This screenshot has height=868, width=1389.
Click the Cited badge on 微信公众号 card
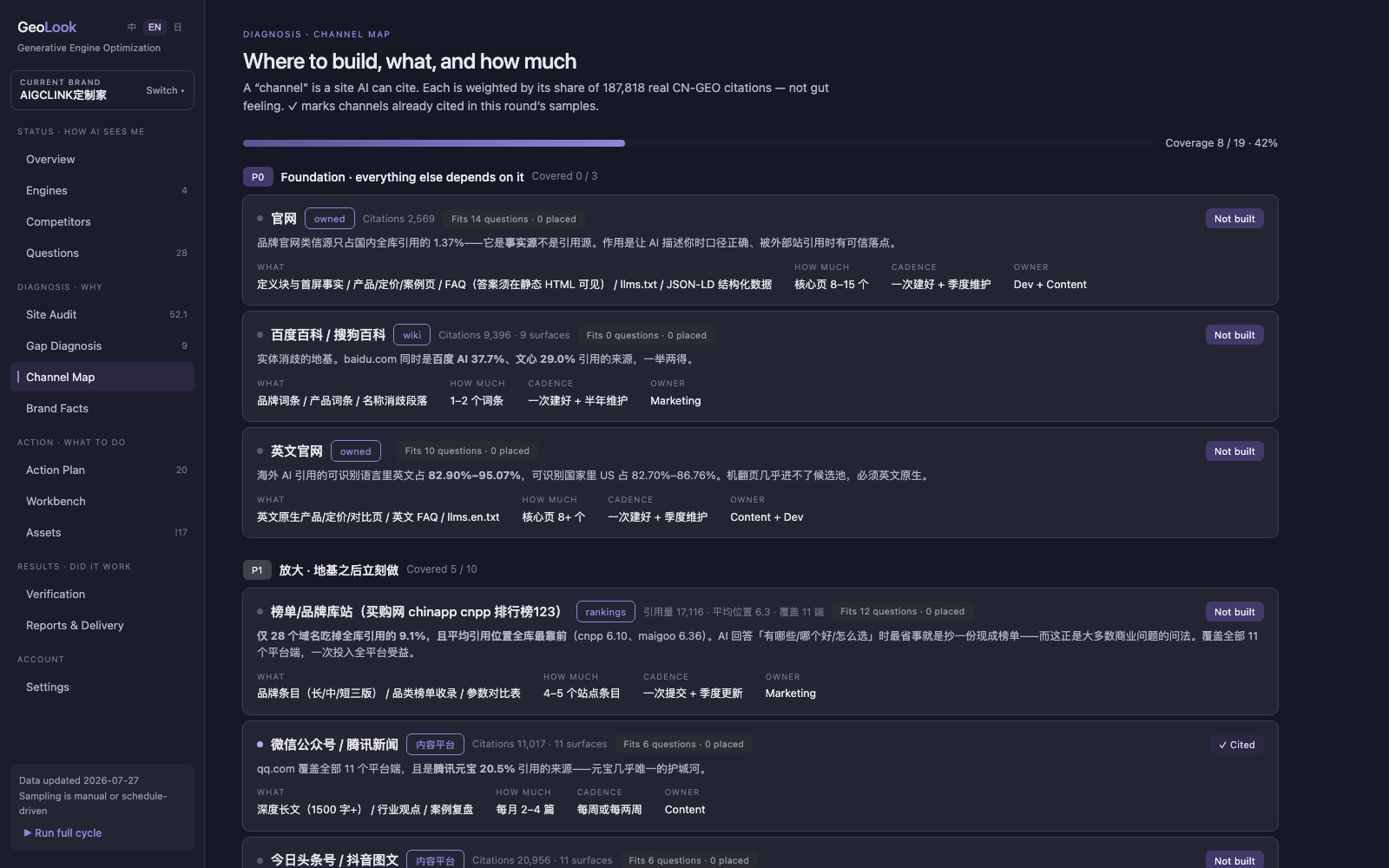(x=1236, y=745)
